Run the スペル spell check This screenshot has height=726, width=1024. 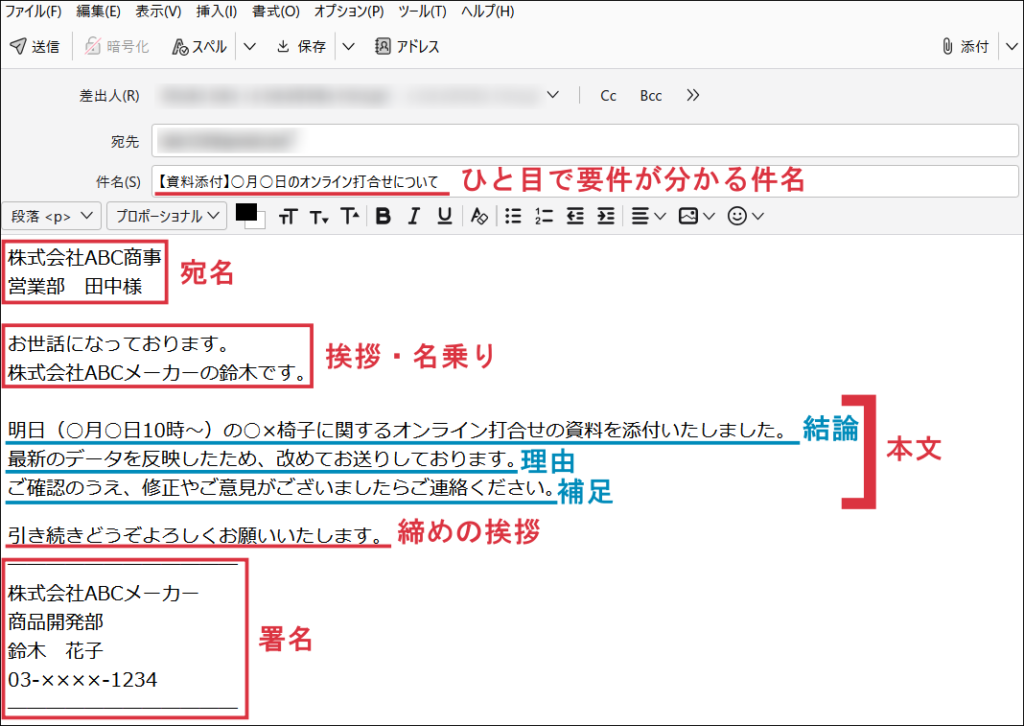tap(199, 46)
